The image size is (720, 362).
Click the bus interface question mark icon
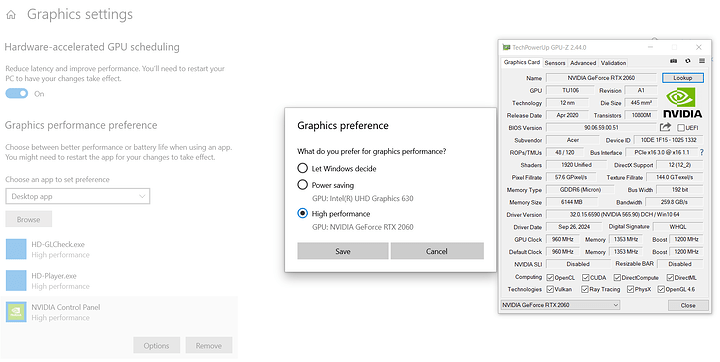(702, 152)
